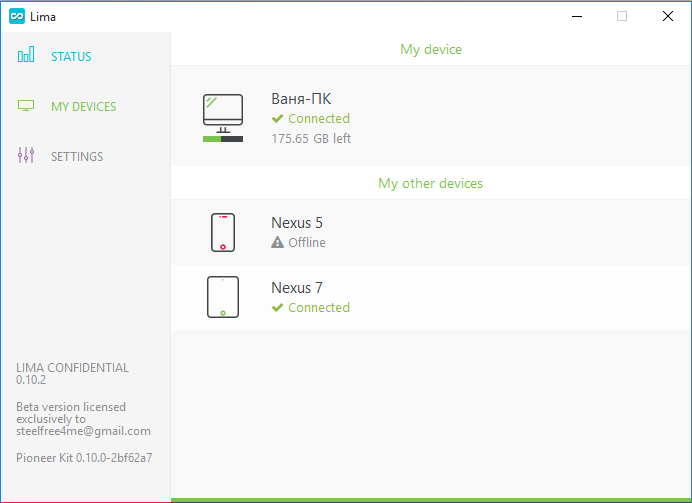
Task: Switch to MY DEVICES section
Action: coord(83,106)
